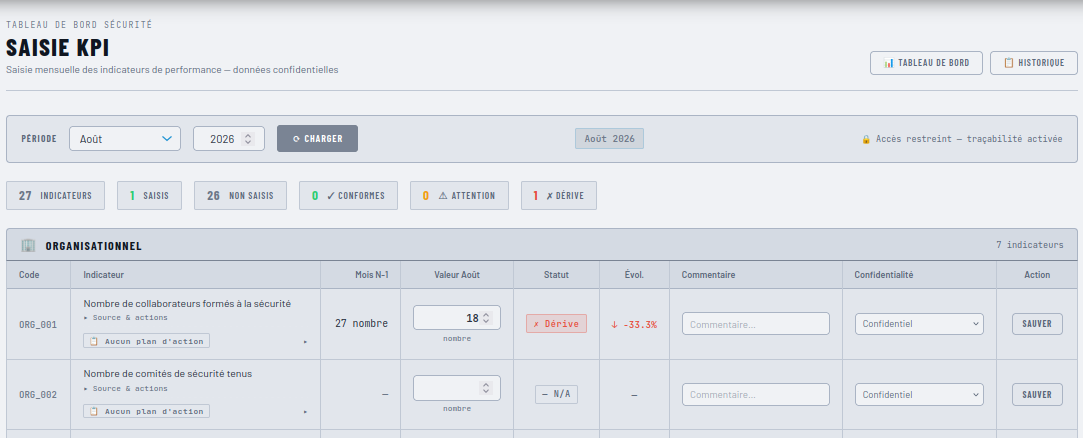
Task: Select the 27 Indicateurs summary chip
Action: click(55, 196)
